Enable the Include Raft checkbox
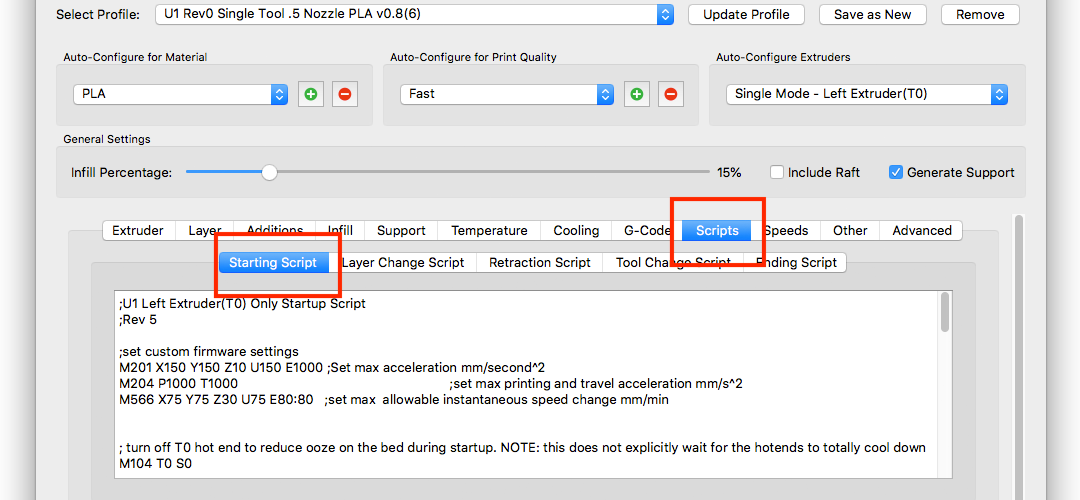1080x500 pixels. pos(777,172)
